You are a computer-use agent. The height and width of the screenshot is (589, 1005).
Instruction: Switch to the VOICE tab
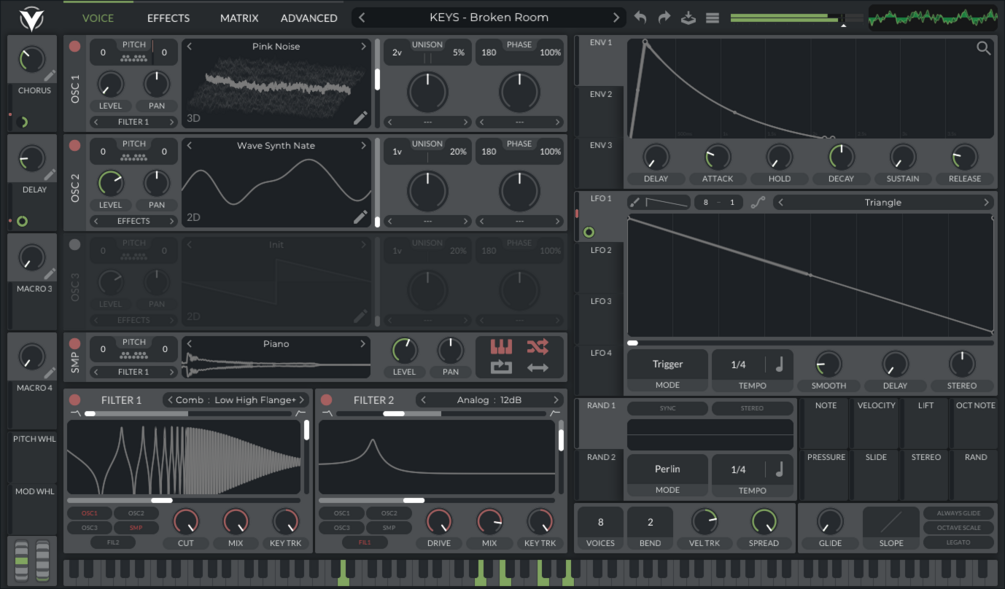[98, 18]
